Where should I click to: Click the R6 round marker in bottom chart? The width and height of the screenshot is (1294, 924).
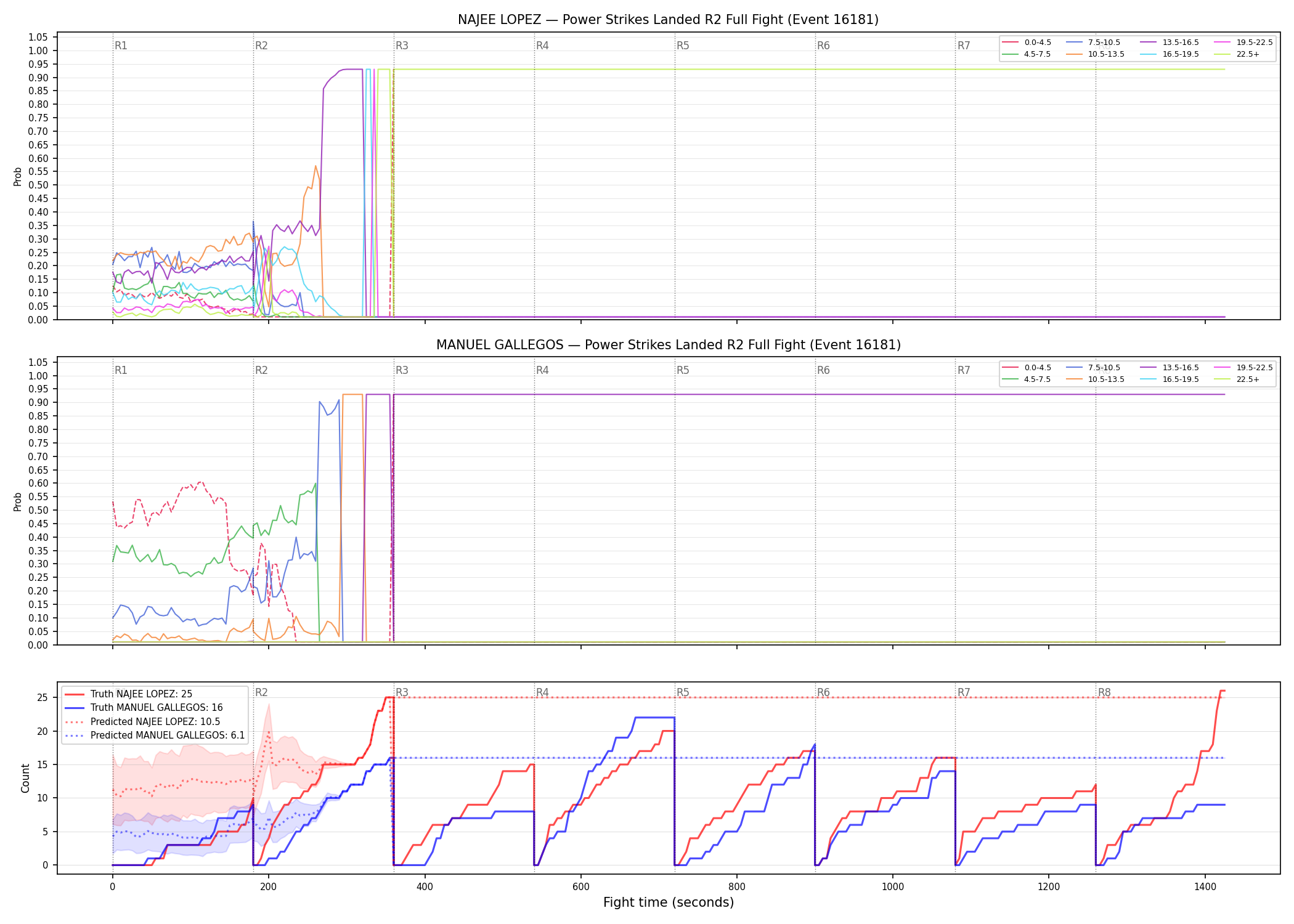823,692
